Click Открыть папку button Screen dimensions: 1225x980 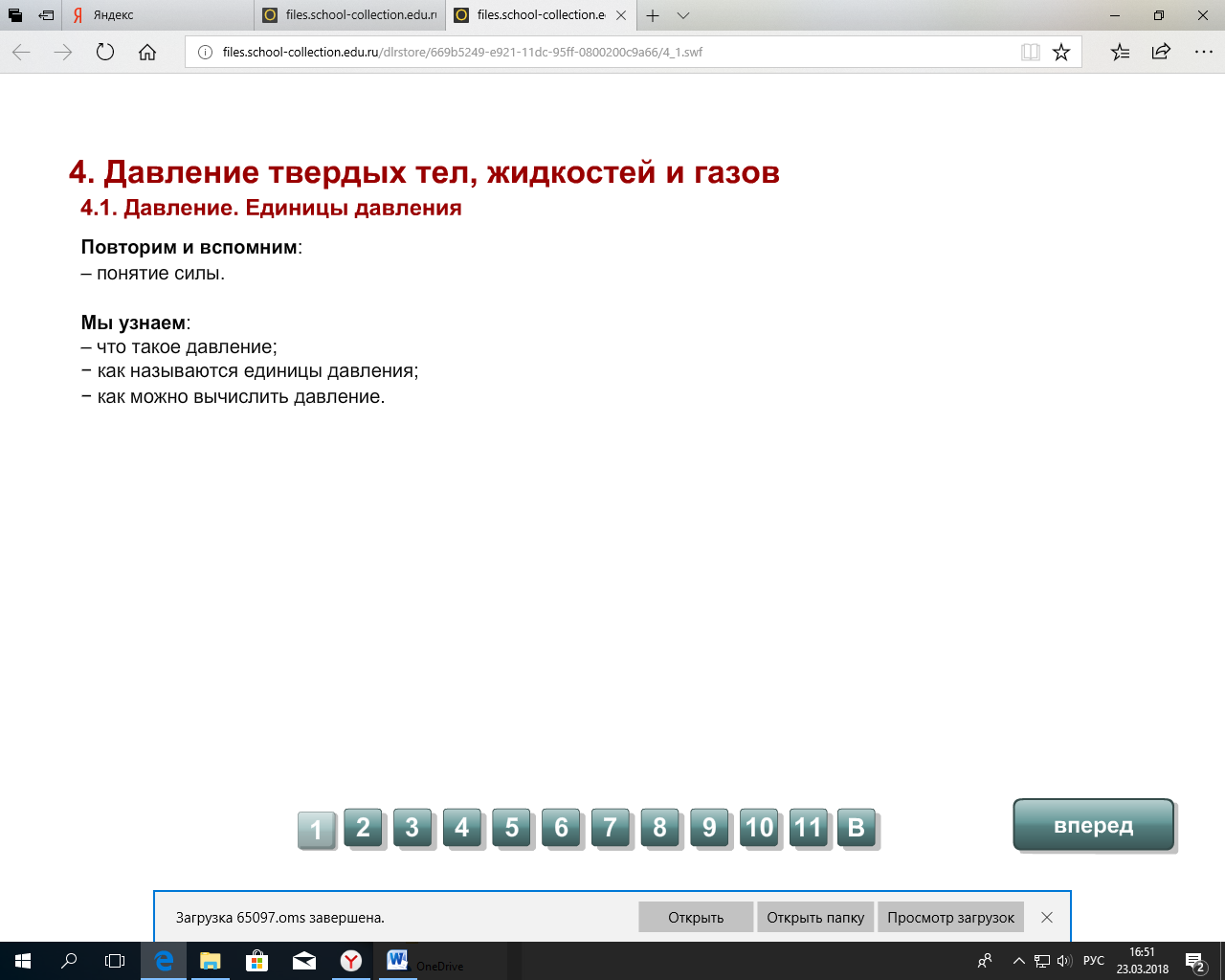click(815, 917)
